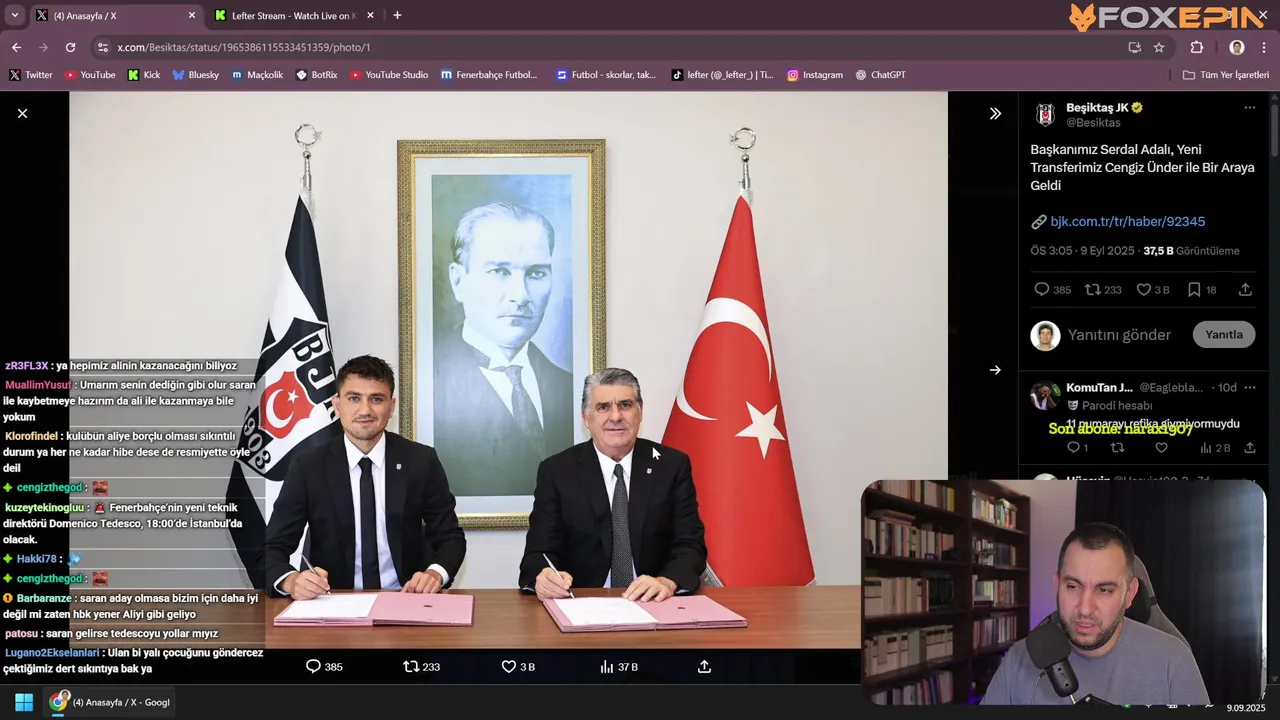Click the Yanıtla button
This screenshot has height=720, width=1280.
tap(1224, 335)
